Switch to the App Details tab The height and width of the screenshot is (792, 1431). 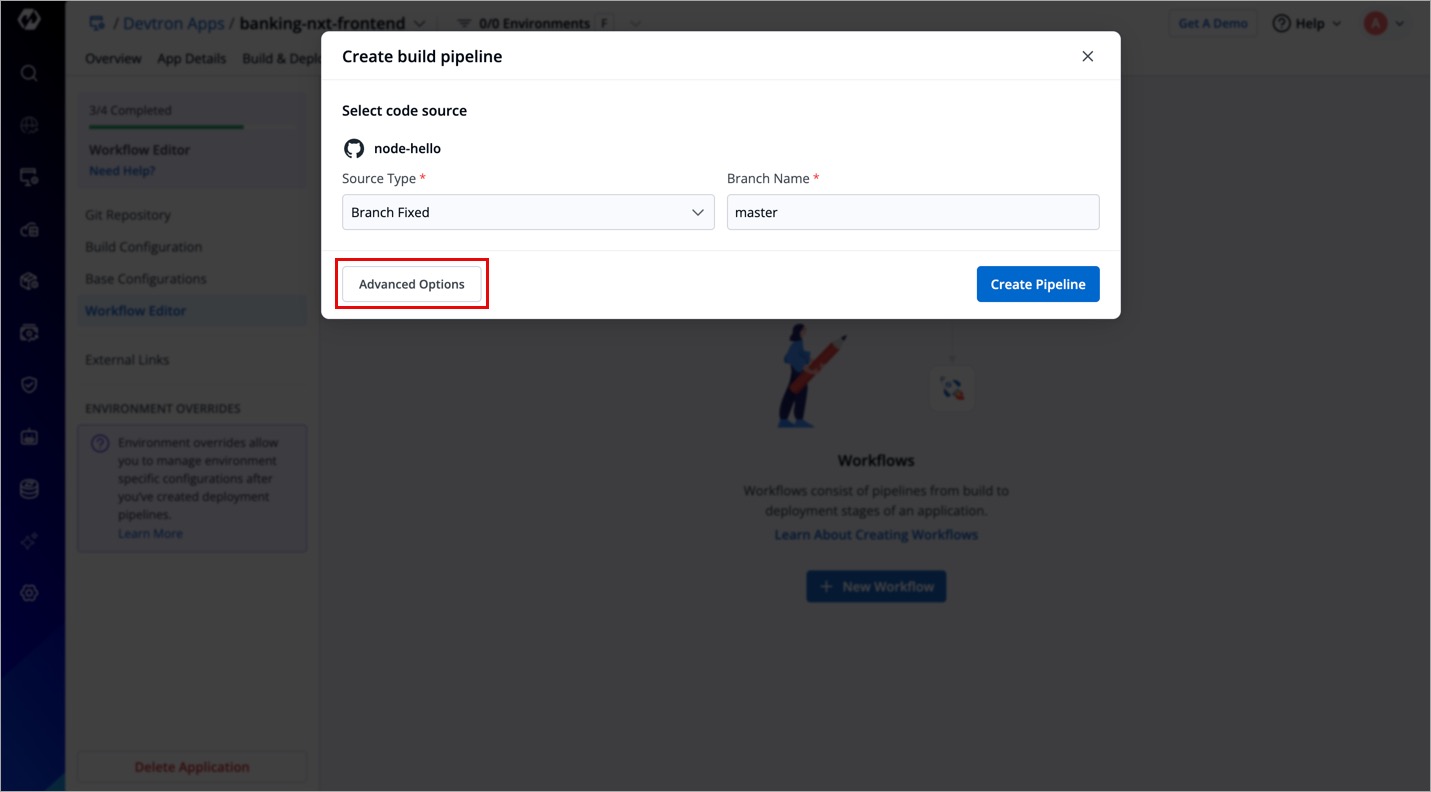(192, 59)
